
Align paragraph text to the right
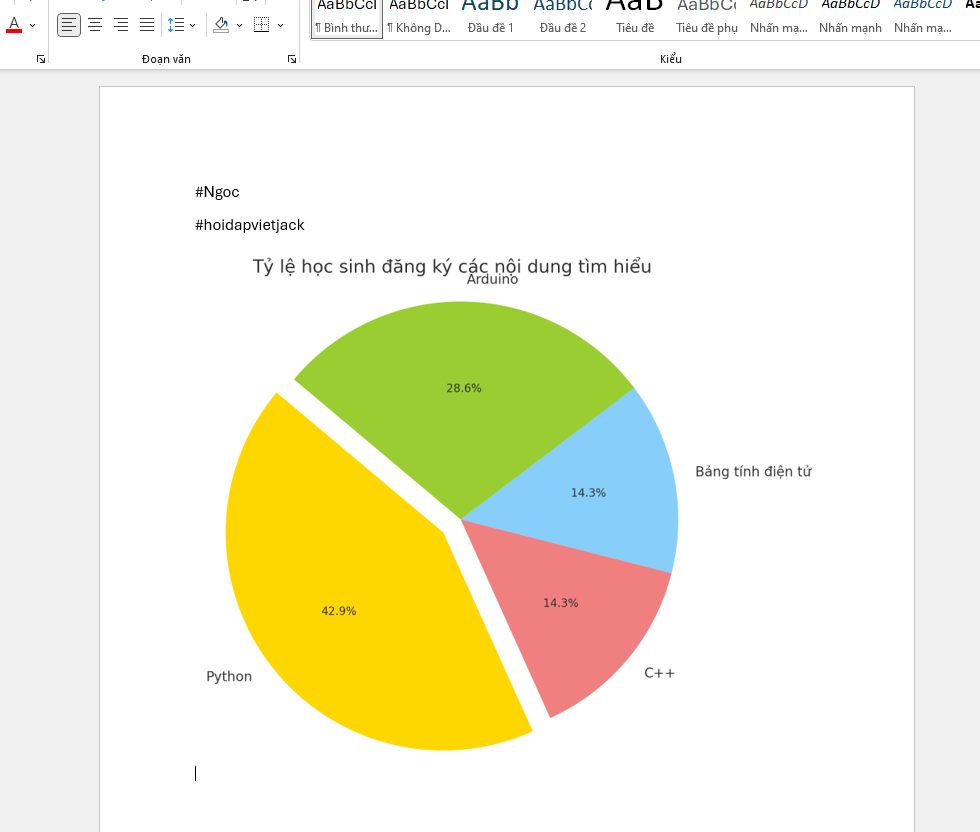pyautogui.click(x=121, y=24)
